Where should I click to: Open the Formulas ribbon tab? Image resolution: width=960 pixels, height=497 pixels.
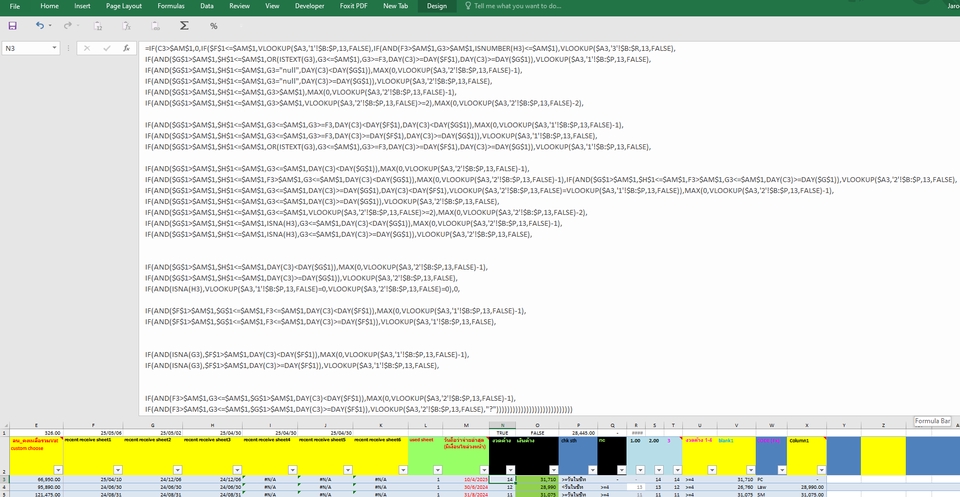click(170, 6)
